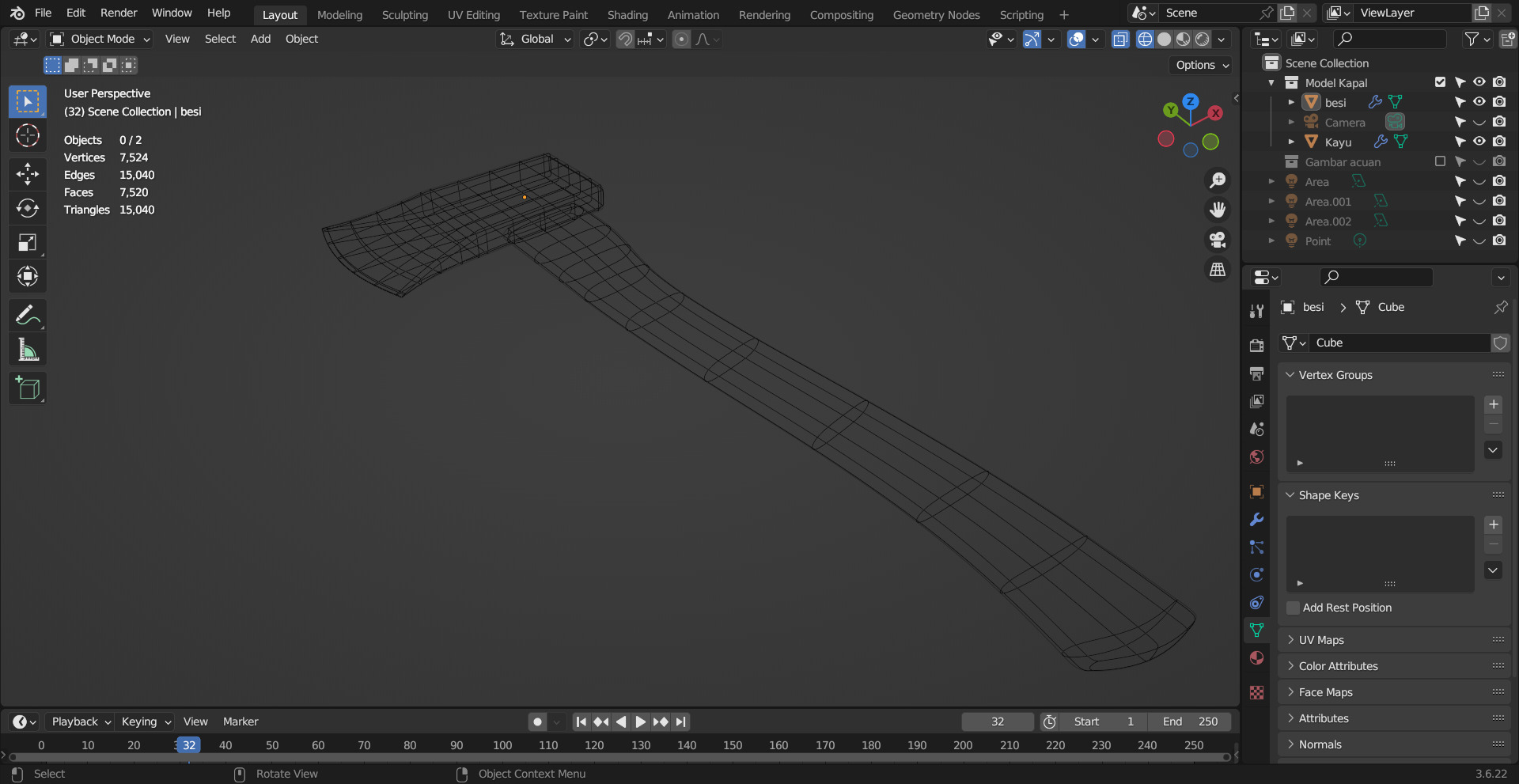Image resolution: width=1519 pixels, height=784 pixels.
Task: Open the Playback dropdown in timeline
Action: click(x=81, y=722)
